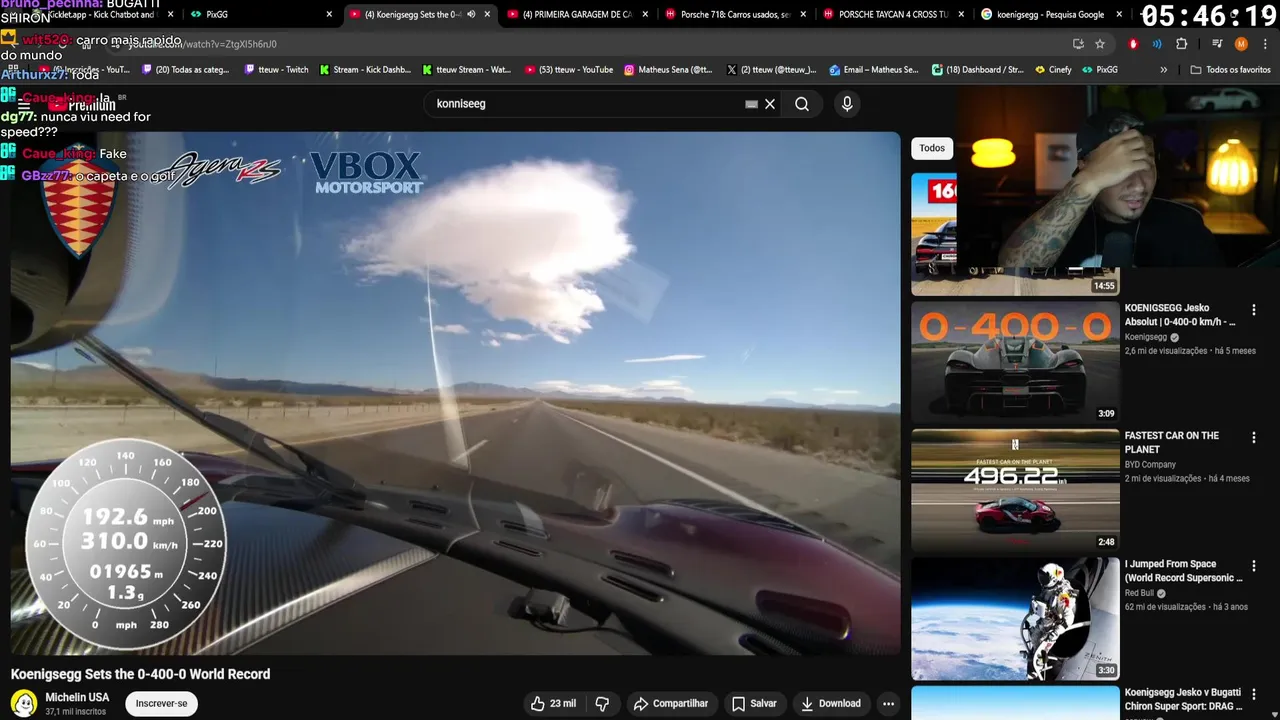Screen dimensions: 1280x720
Task: Click video title Koenigsegg Sets the 0-400-0
Action: pos(141,674)
